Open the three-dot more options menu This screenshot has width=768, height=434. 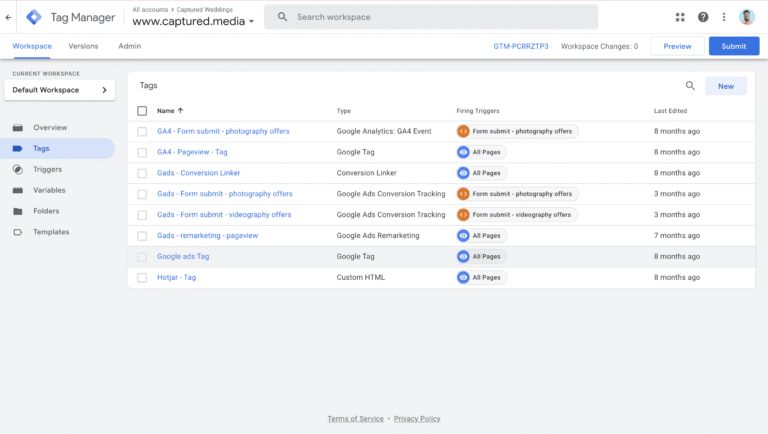pyautogui.click(x=724, y=17)
